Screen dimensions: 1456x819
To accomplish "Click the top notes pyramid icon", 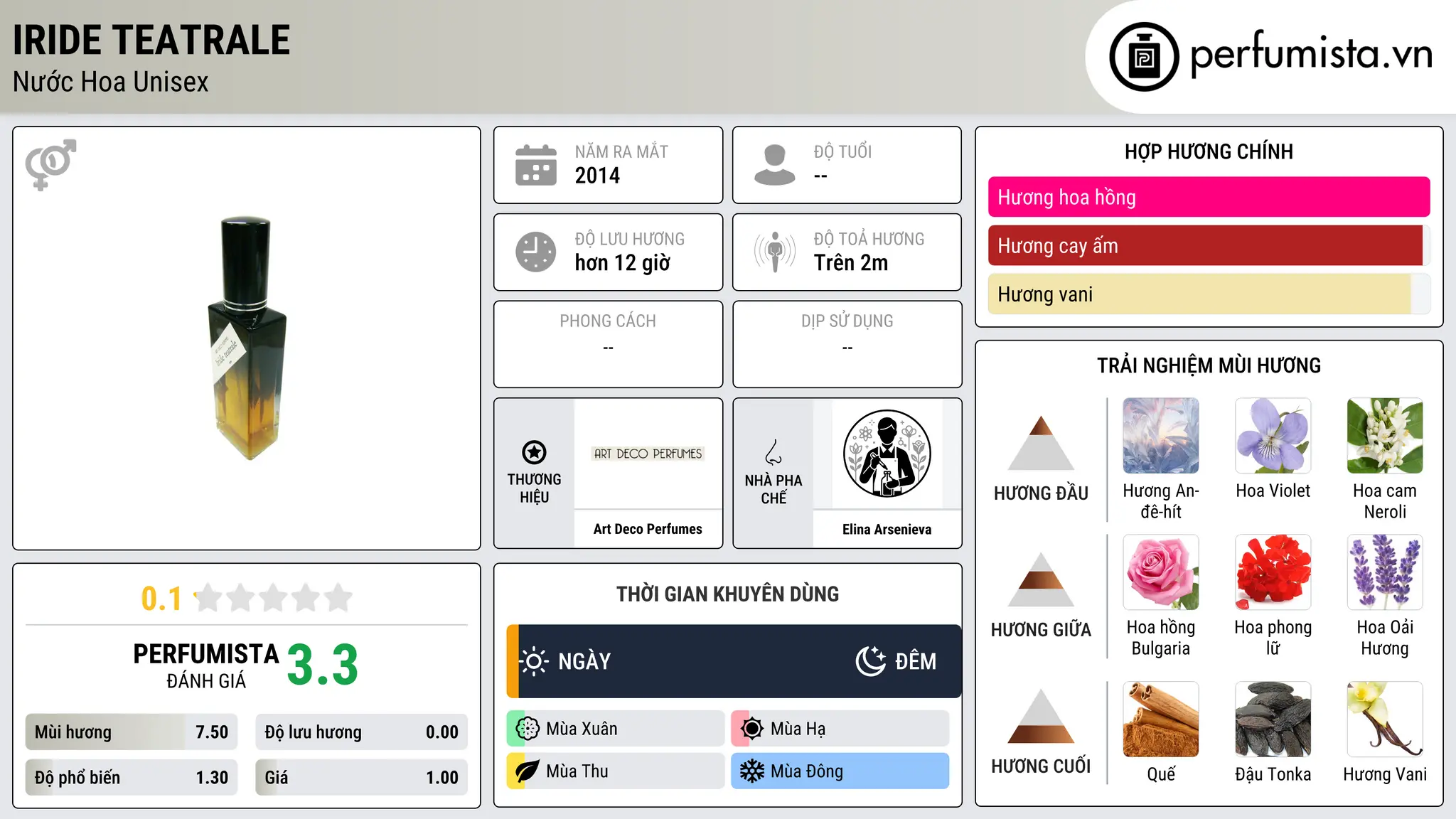I will click(1041, 442).
